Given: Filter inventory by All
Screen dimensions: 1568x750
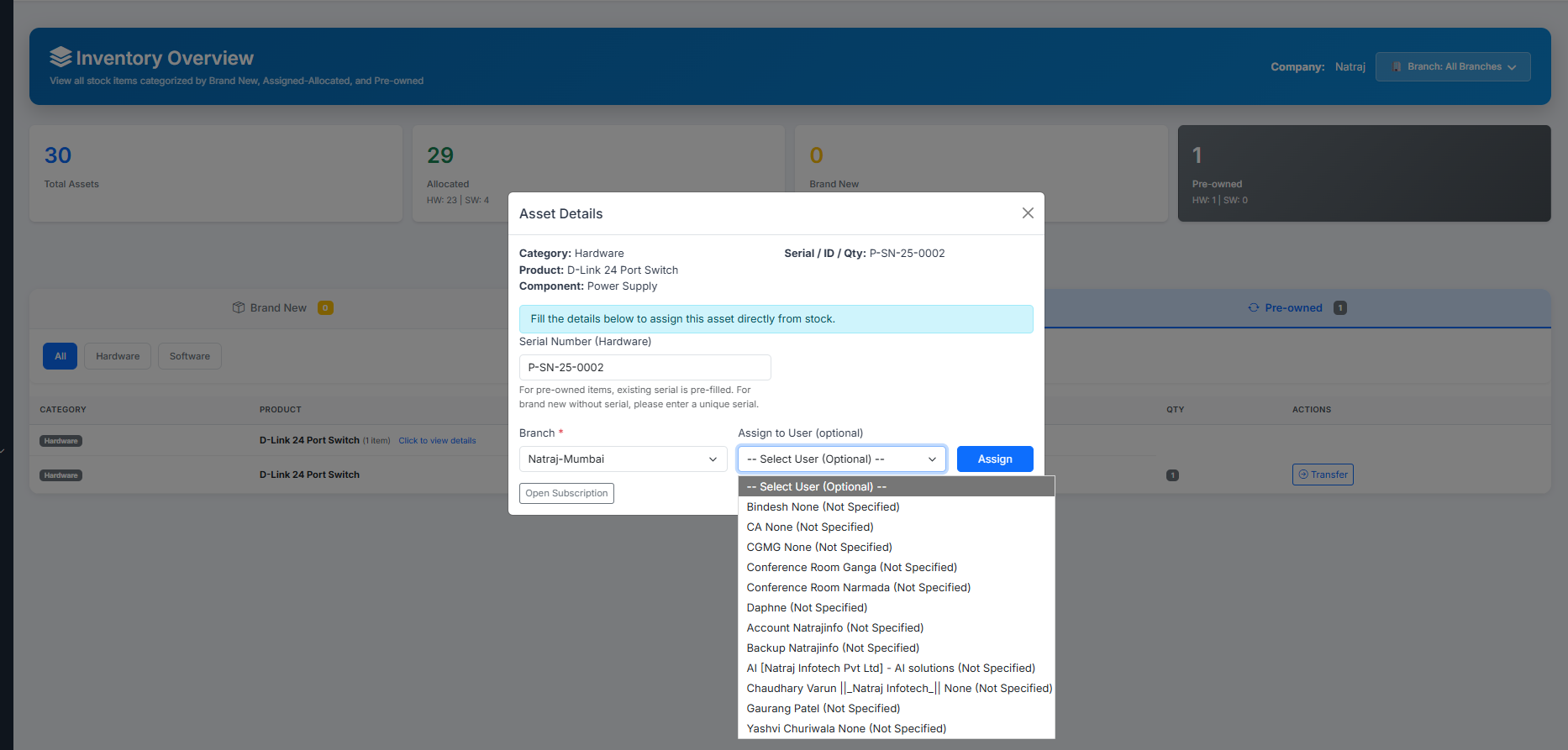Looking at the screenshot, I should point(61,356).
